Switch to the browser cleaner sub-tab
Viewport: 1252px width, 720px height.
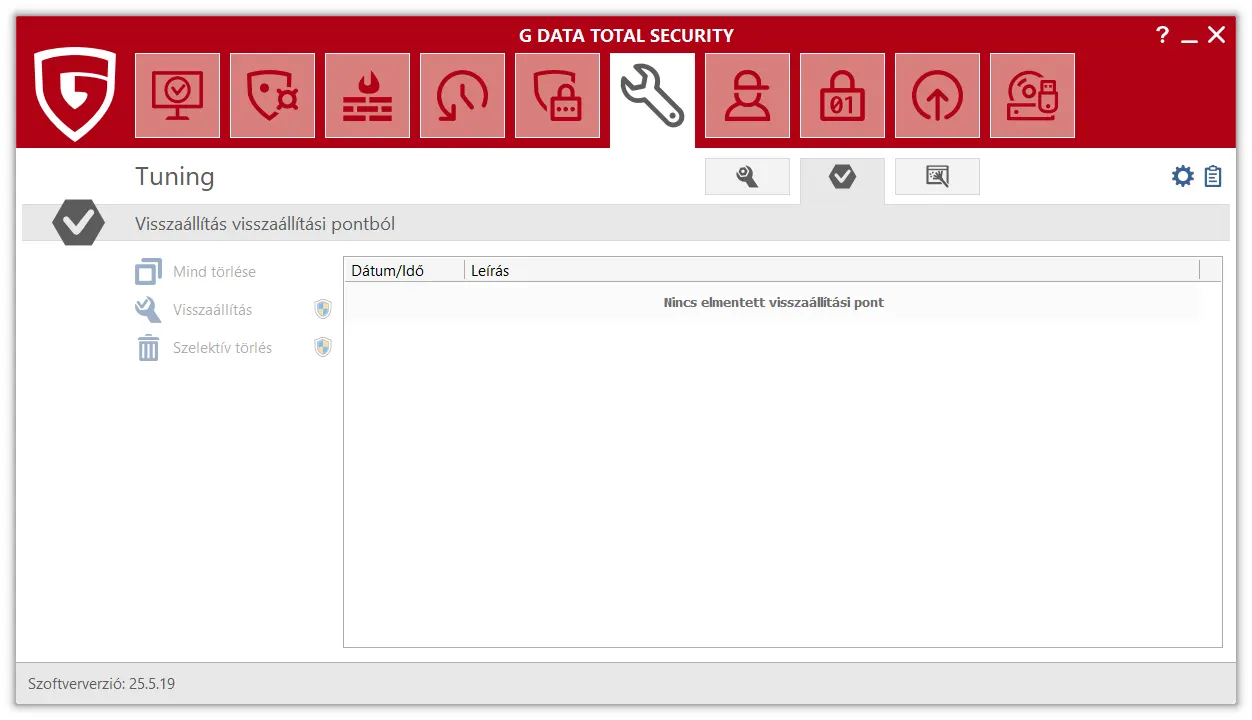[937, 177]
